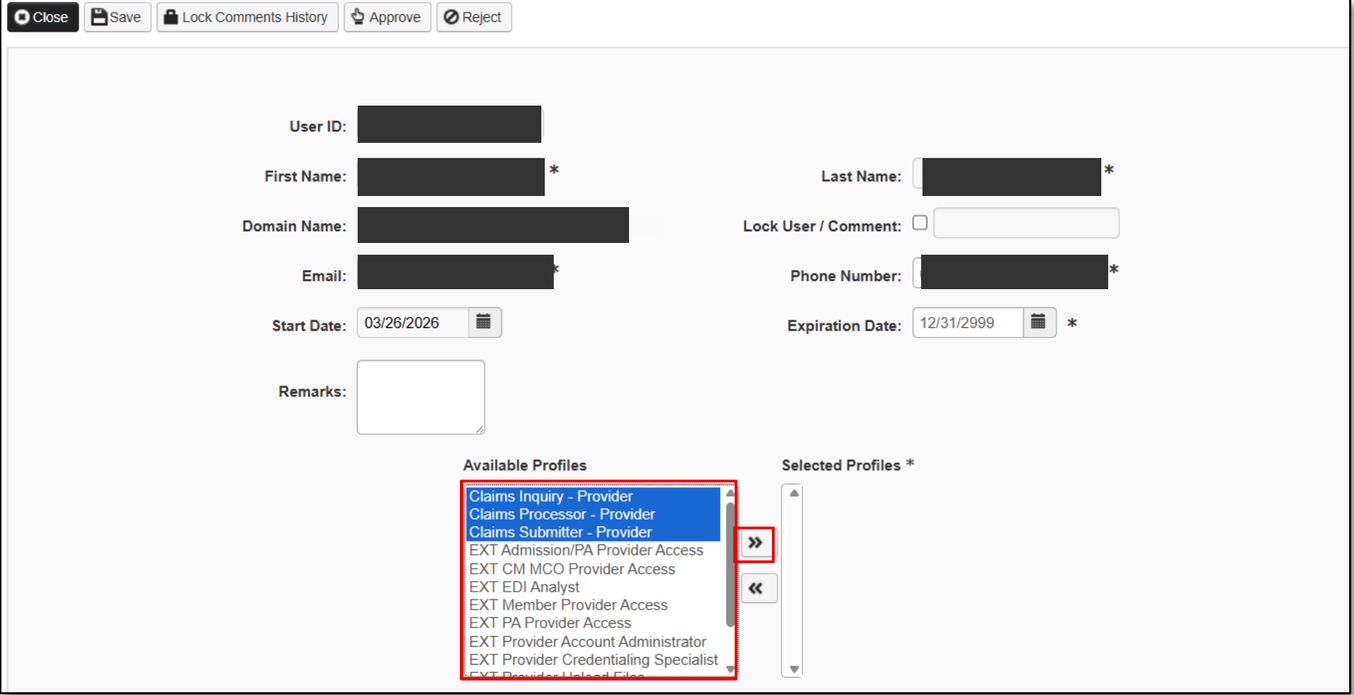Click the Close button

[43, 17]
